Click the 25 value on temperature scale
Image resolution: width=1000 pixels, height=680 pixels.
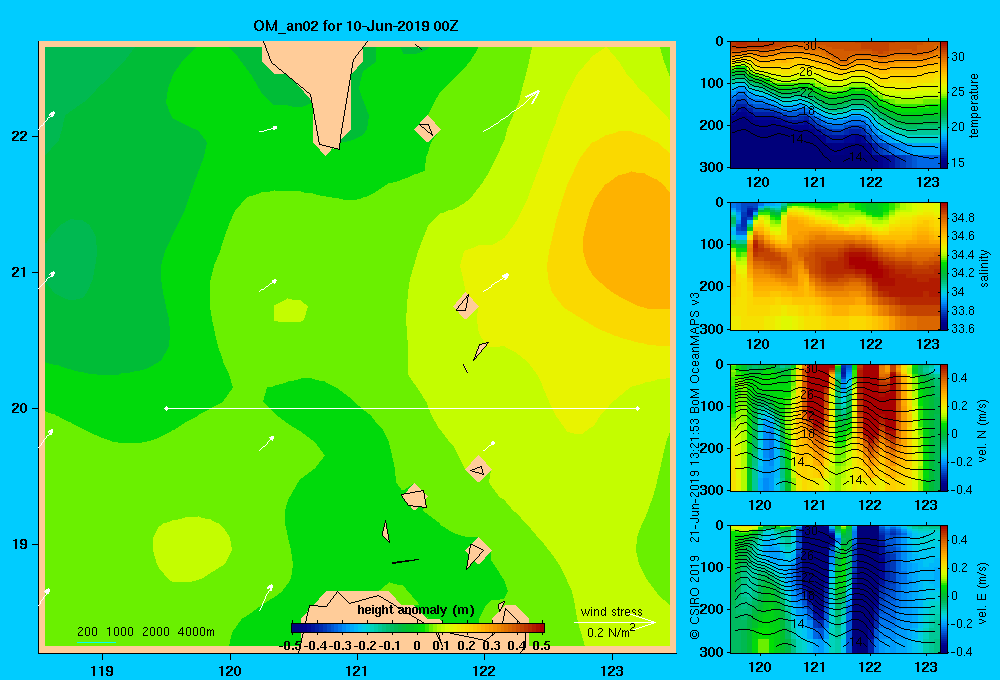click(x=958, y=92)
